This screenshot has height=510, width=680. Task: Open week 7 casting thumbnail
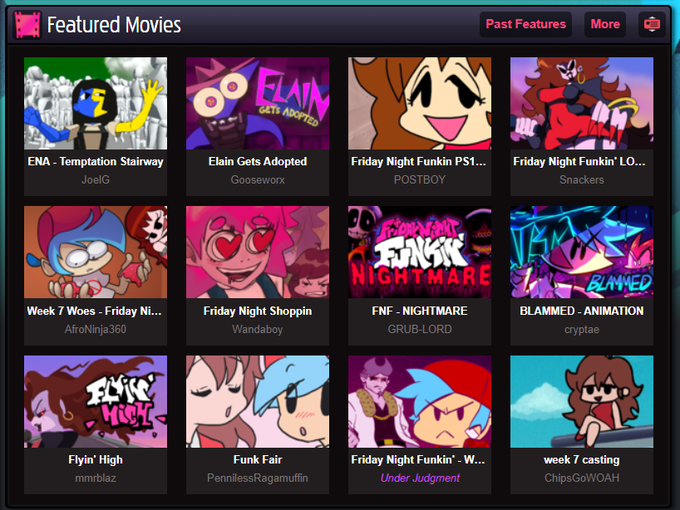pos(582,402)
